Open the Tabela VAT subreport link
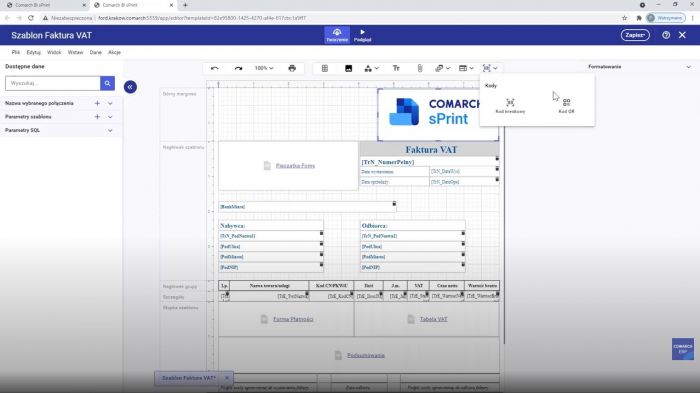Screen dimensions: 700x393 point(433,319)
